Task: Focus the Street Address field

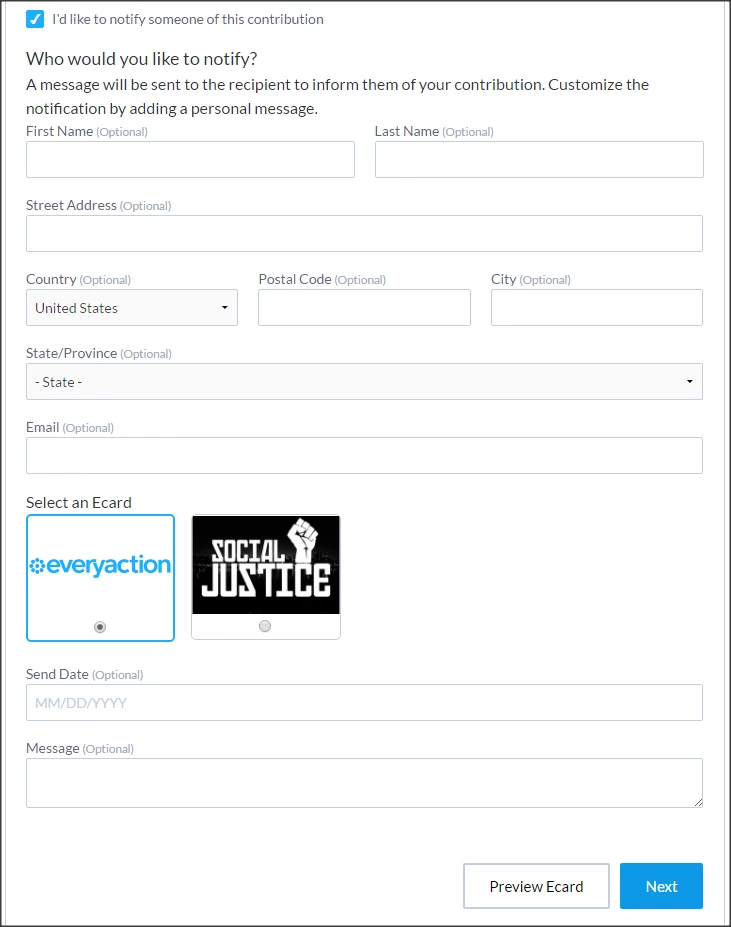Action: click(364, 234)
